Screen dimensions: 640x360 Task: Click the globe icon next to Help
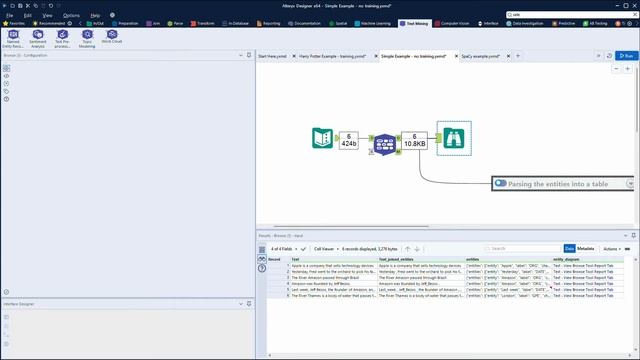tap(112, 15)
